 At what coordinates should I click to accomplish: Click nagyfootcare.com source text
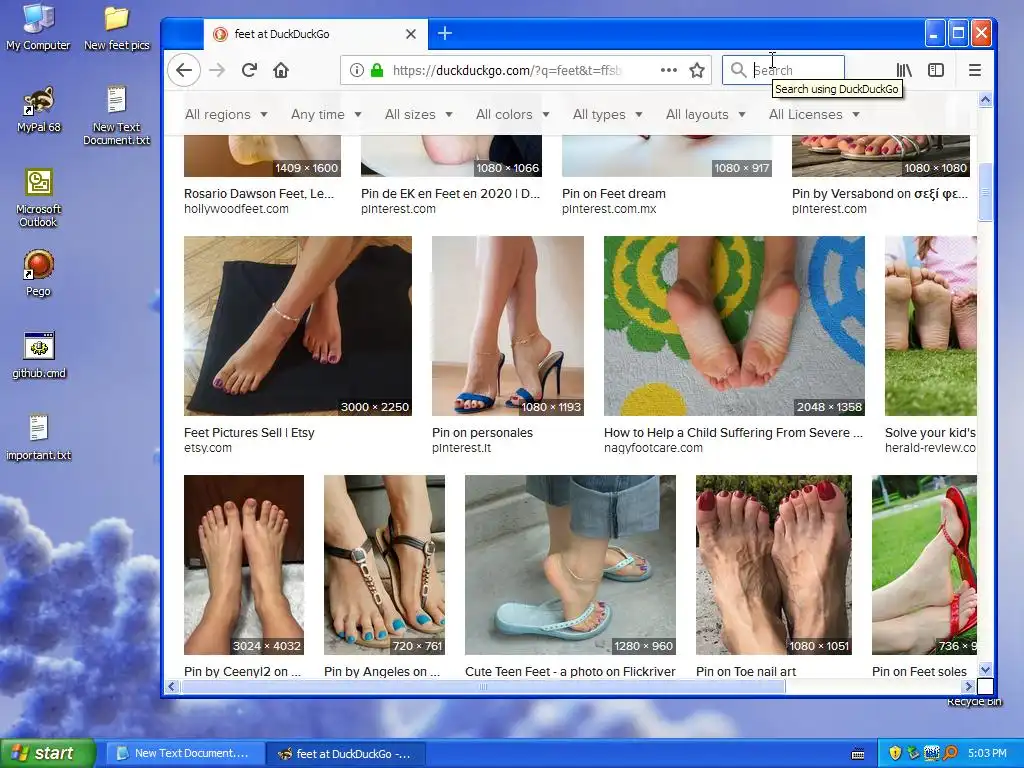(x=653, y=448)
